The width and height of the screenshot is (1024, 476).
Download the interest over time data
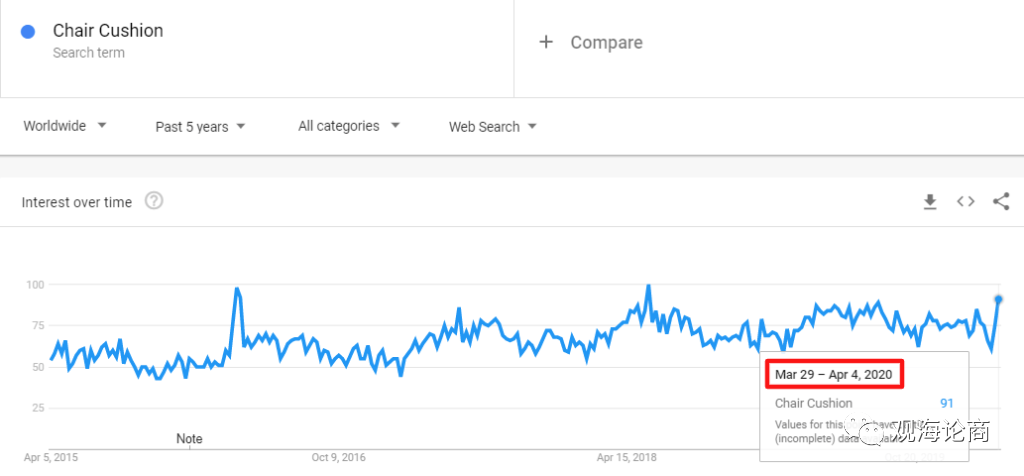pos(930,202)
